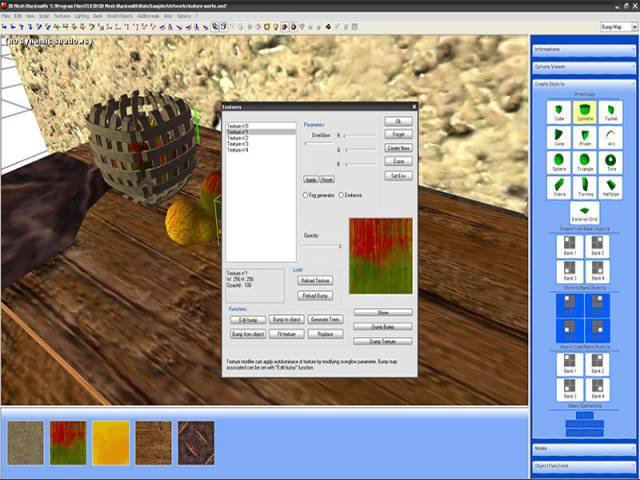Select the Prism primitive icon
The height and width of the screenshot is (480, 640).
click(585, 135)
